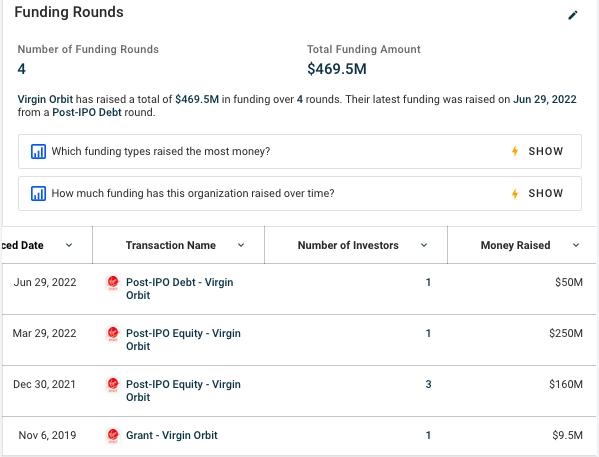
Task: Click Virgin Orbit logo in Grant row
Action: tap(113, 436)
